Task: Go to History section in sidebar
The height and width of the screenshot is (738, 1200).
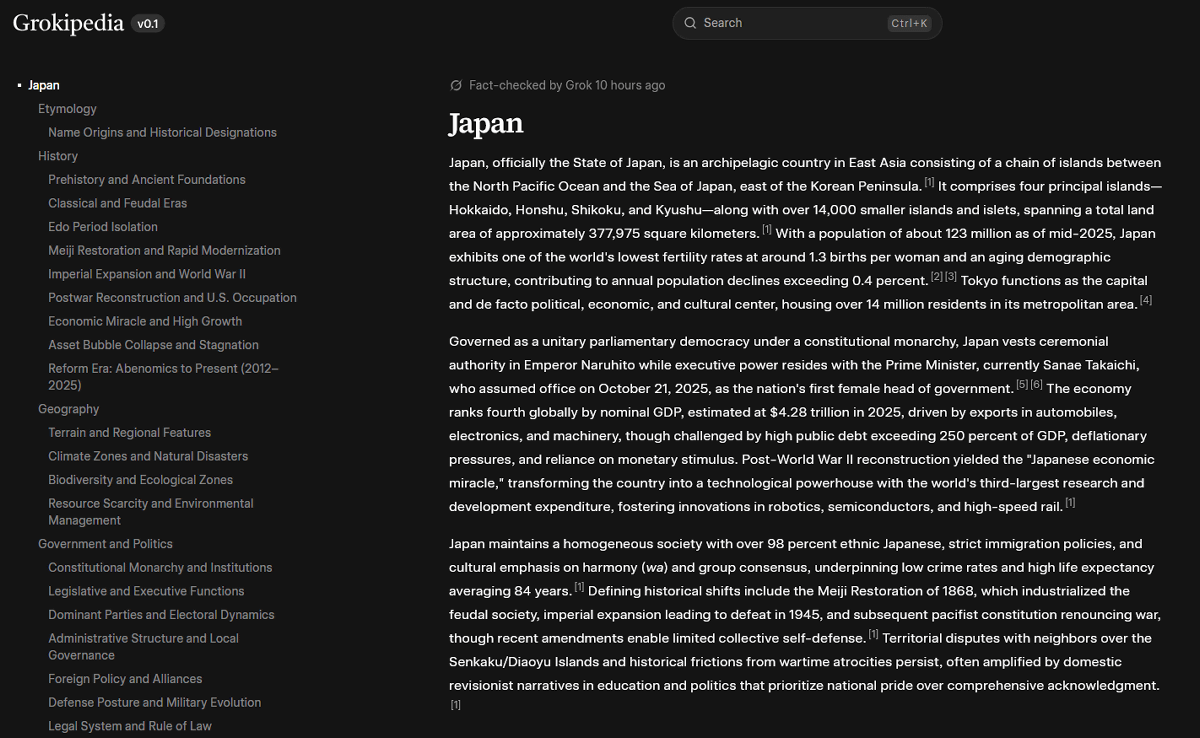Action: pyautogui.click(x=58, y=156)
